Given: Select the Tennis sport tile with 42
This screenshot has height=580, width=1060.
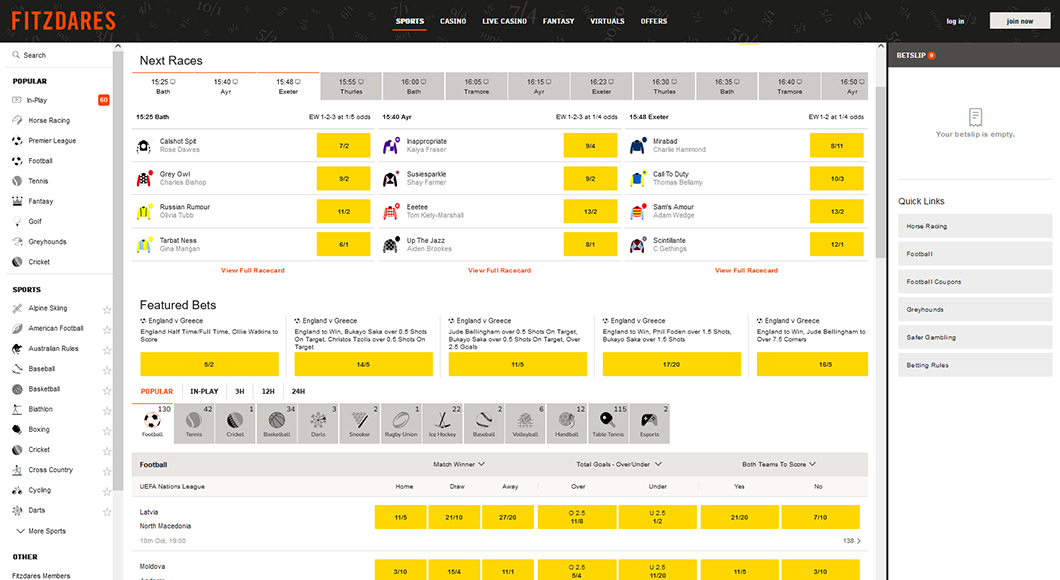Looking at the screenshot, I should click(x=194, y=423).
